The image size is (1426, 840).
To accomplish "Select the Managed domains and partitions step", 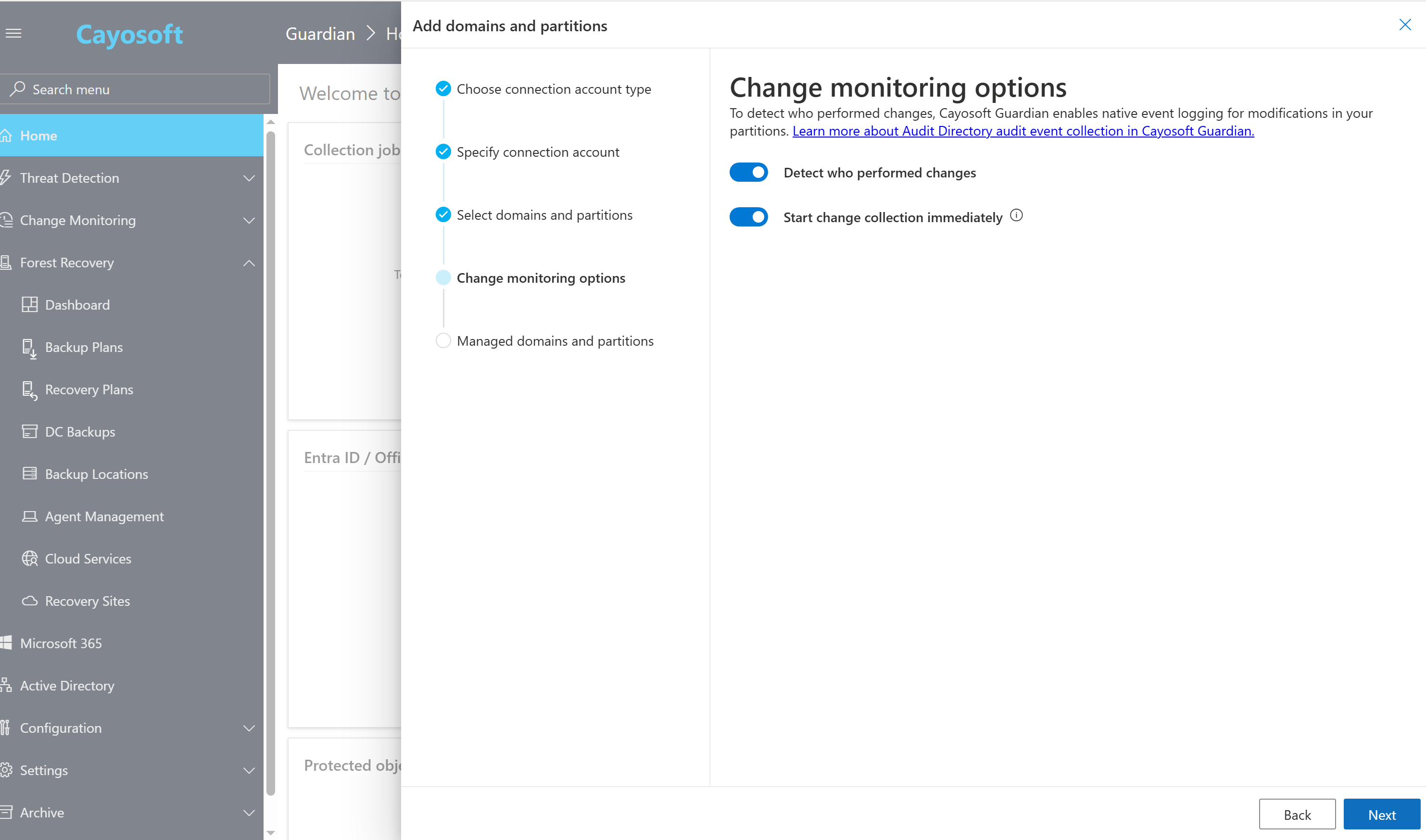I will coord(555,341).
